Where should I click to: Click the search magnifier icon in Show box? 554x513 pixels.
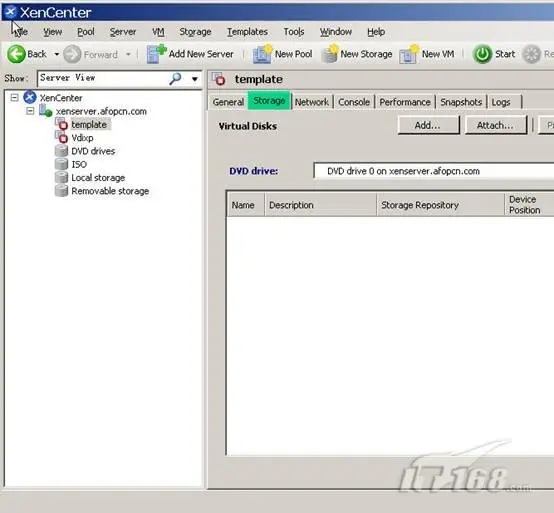coord(175,78)
